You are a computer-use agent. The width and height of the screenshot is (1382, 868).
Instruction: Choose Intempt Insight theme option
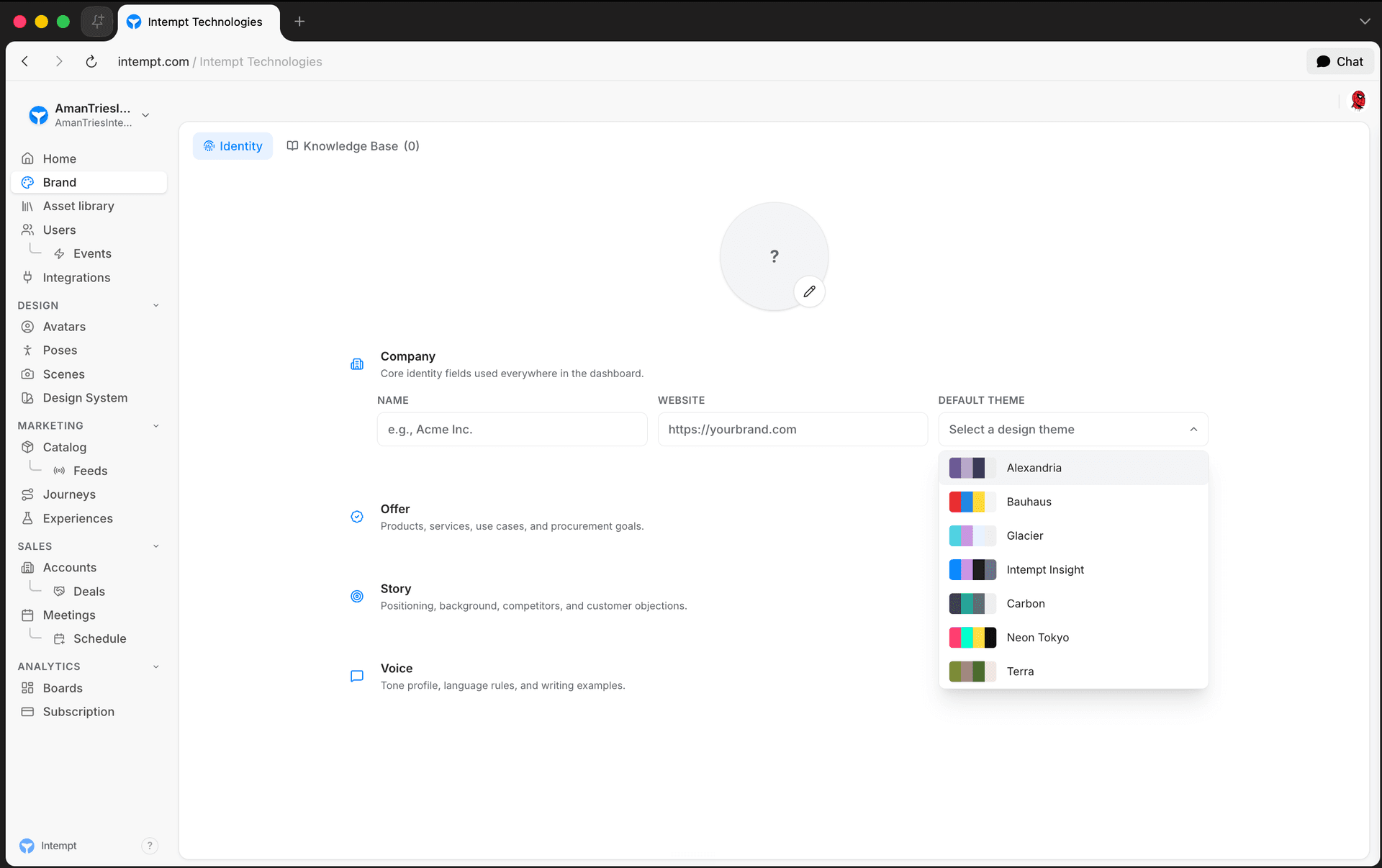point(1073,569)
